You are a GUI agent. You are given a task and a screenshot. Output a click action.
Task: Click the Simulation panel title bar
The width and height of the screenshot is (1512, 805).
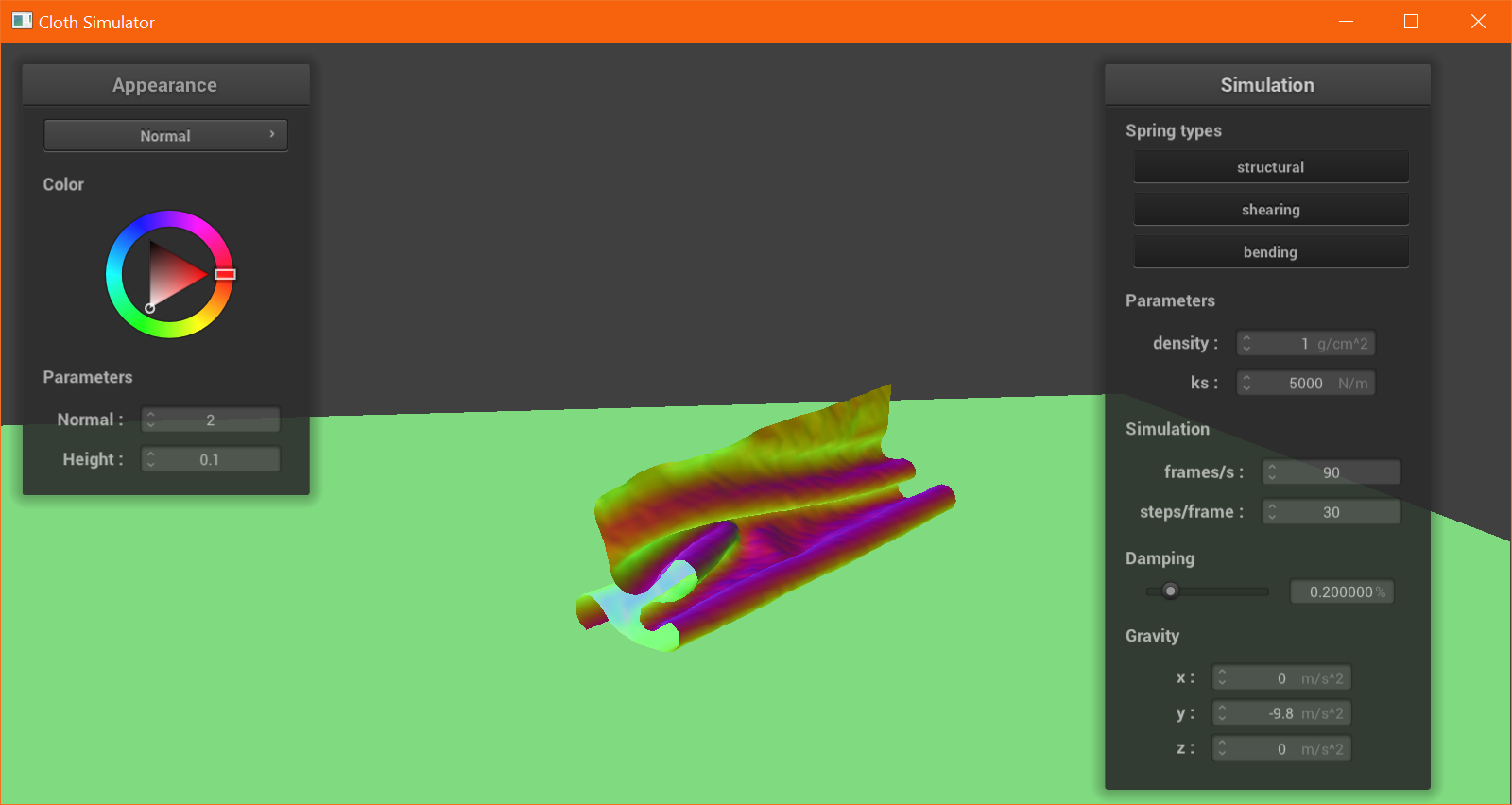[1267, 85]
